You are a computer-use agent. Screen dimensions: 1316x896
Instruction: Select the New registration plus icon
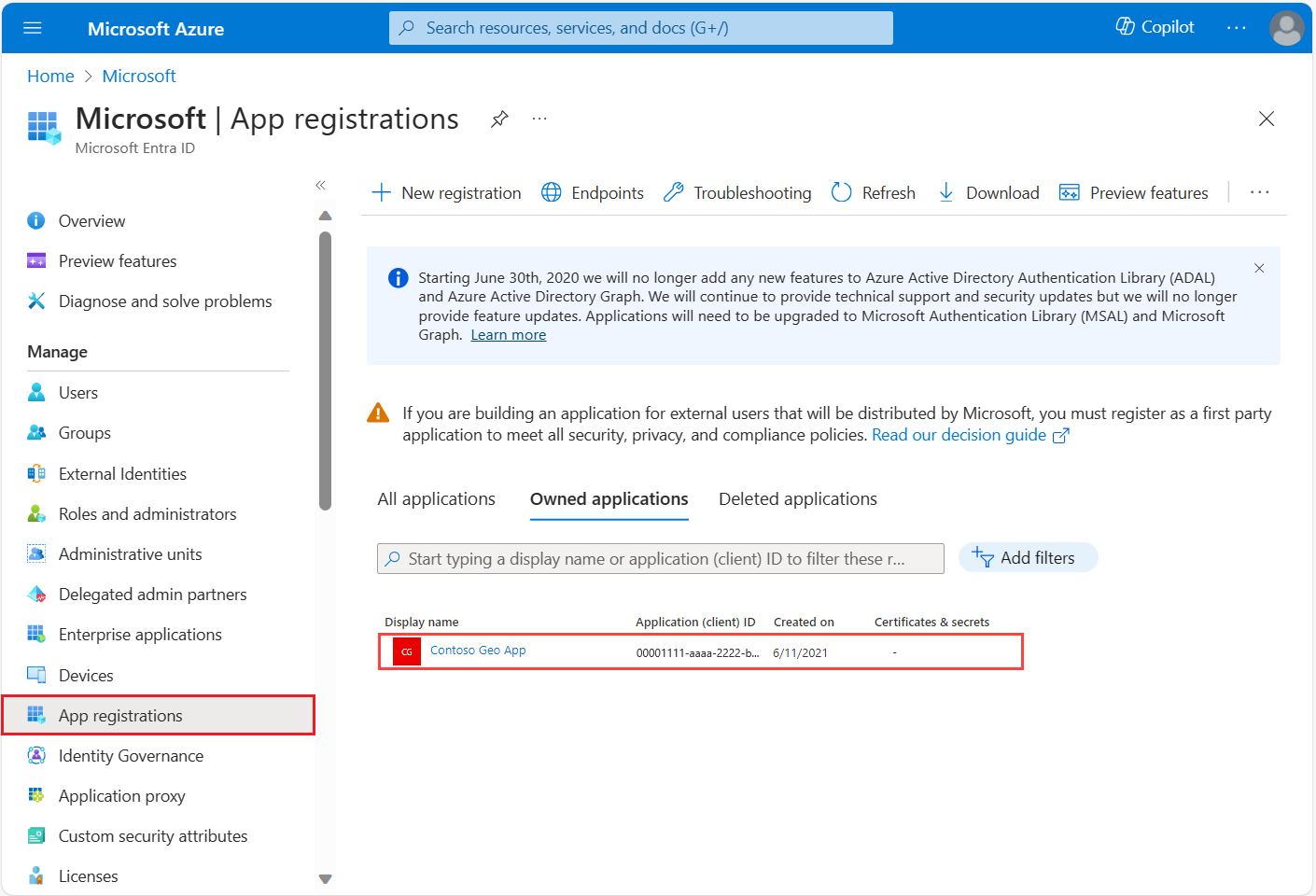[x=382, y=192]
